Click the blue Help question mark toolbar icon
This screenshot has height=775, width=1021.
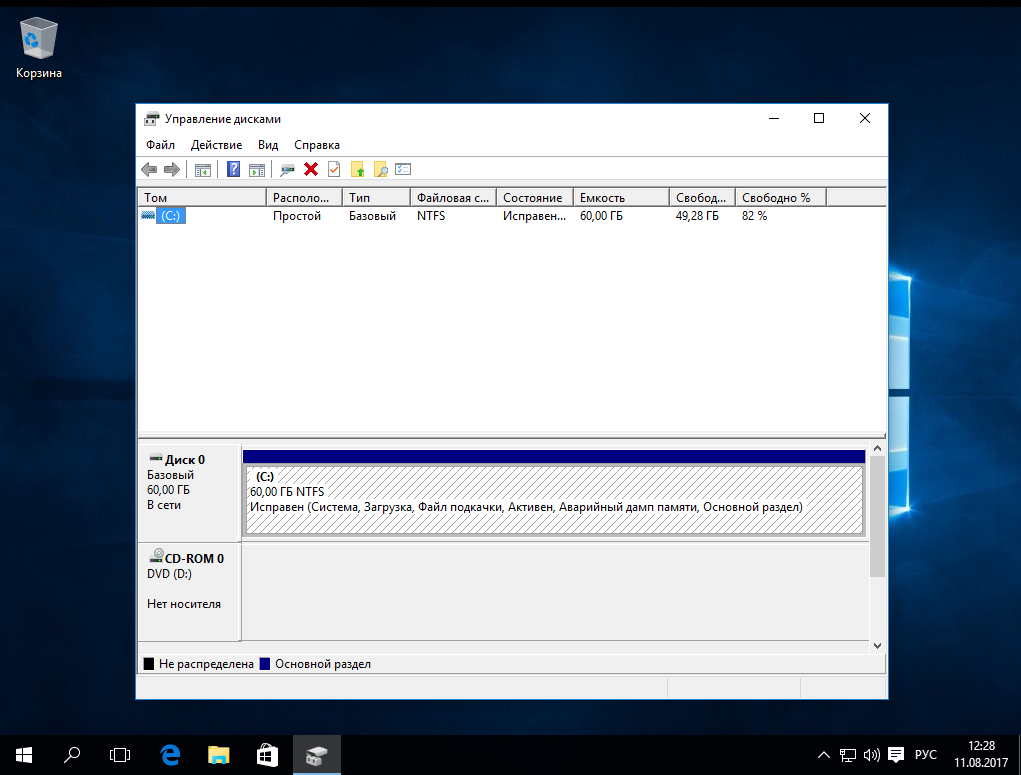pos(234,170)
